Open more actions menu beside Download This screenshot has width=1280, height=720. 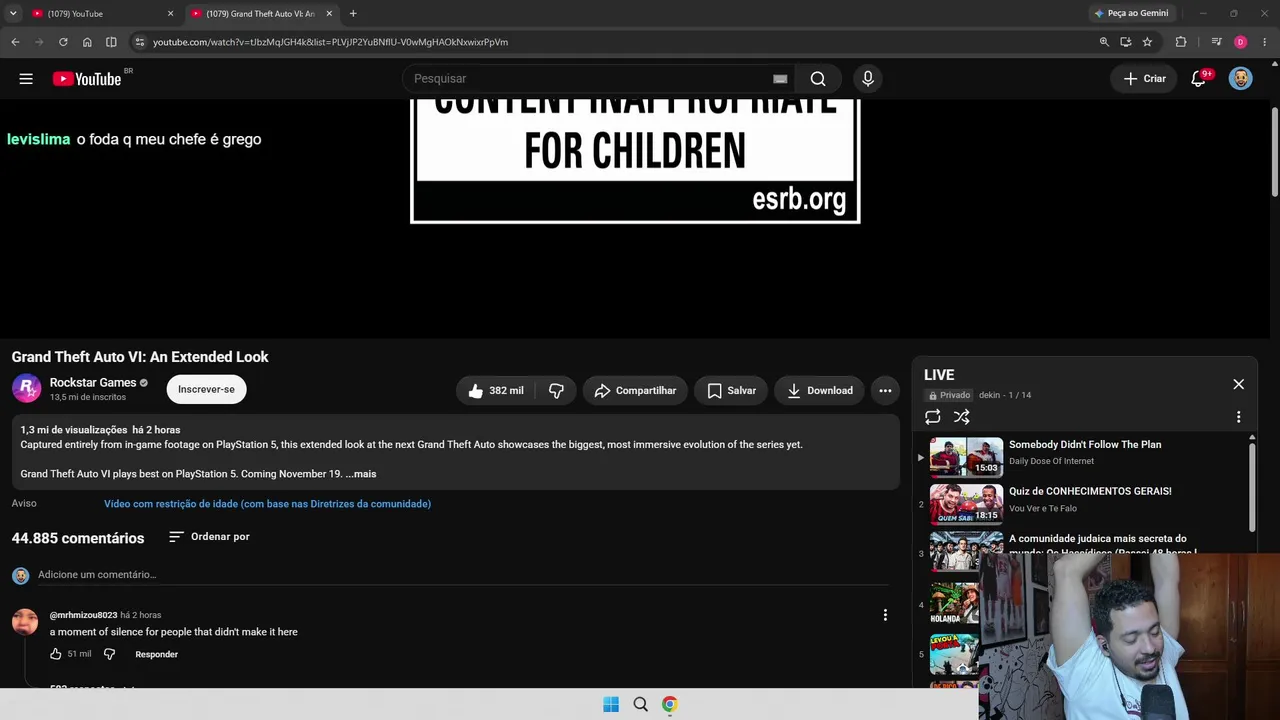pos(885,391)
